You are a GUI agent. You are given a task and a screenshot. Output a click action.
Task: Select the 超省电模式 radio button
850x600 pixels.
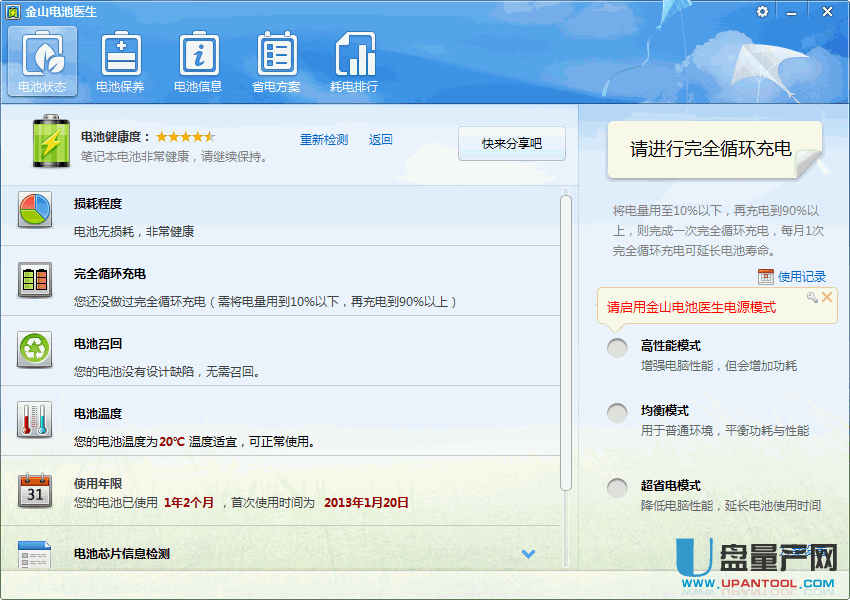[x=618, y=487]
